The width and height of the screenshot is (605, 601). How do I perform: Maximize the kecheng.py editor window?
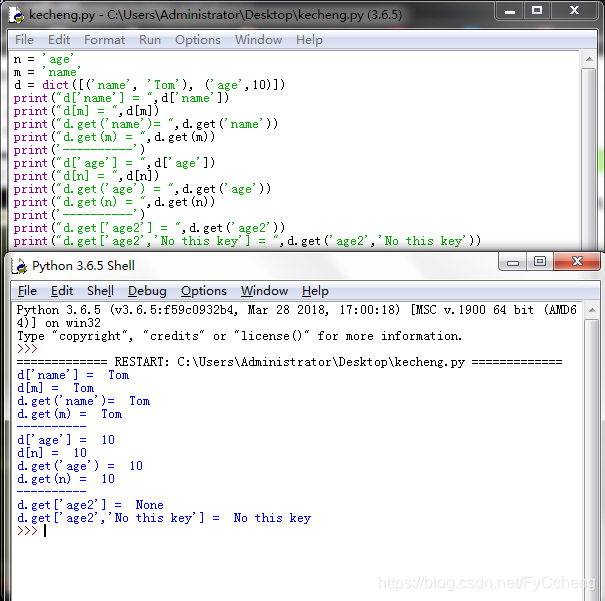coord(537,11)
